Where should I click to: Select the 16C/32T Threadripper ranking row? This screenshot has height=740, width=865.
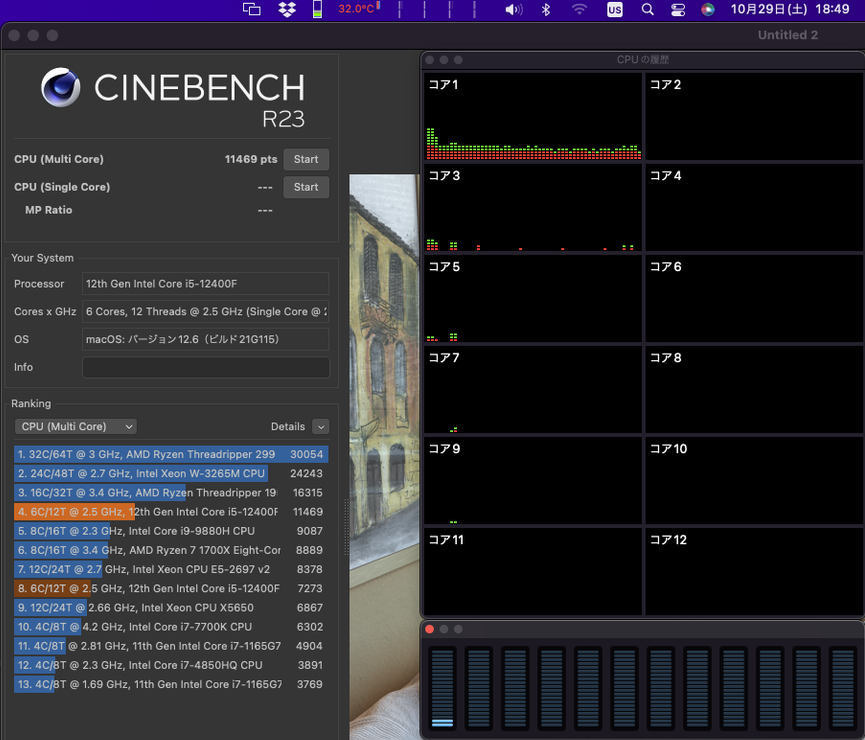tap(171, 493)
